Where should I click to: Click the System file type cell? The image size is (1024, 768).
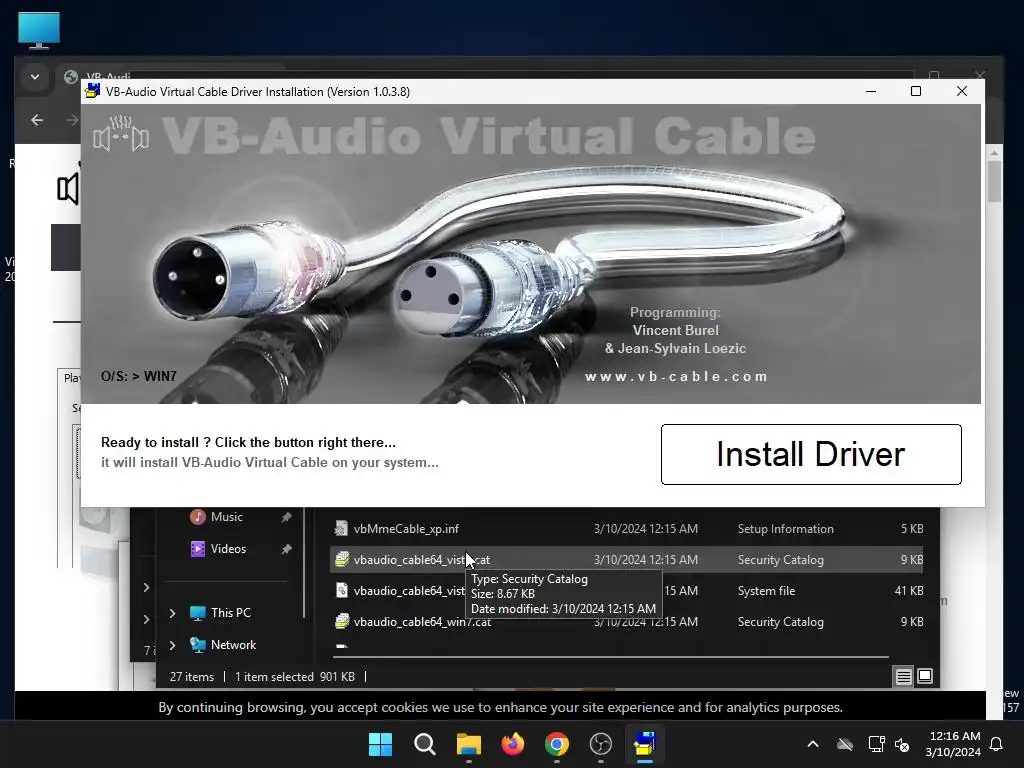point(766,591)
